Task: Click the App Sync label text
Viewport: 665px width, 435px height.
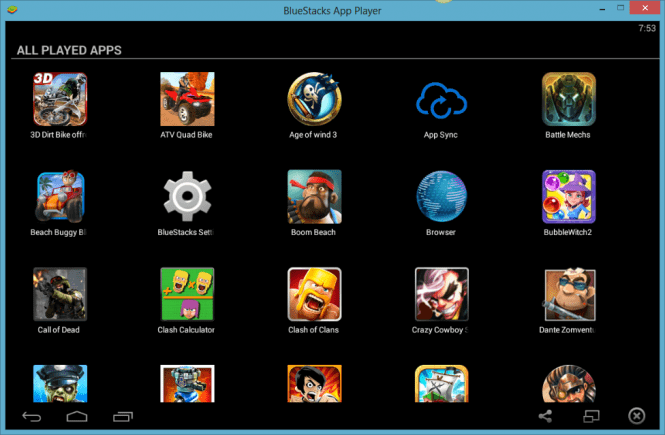Action: point(441,135)
